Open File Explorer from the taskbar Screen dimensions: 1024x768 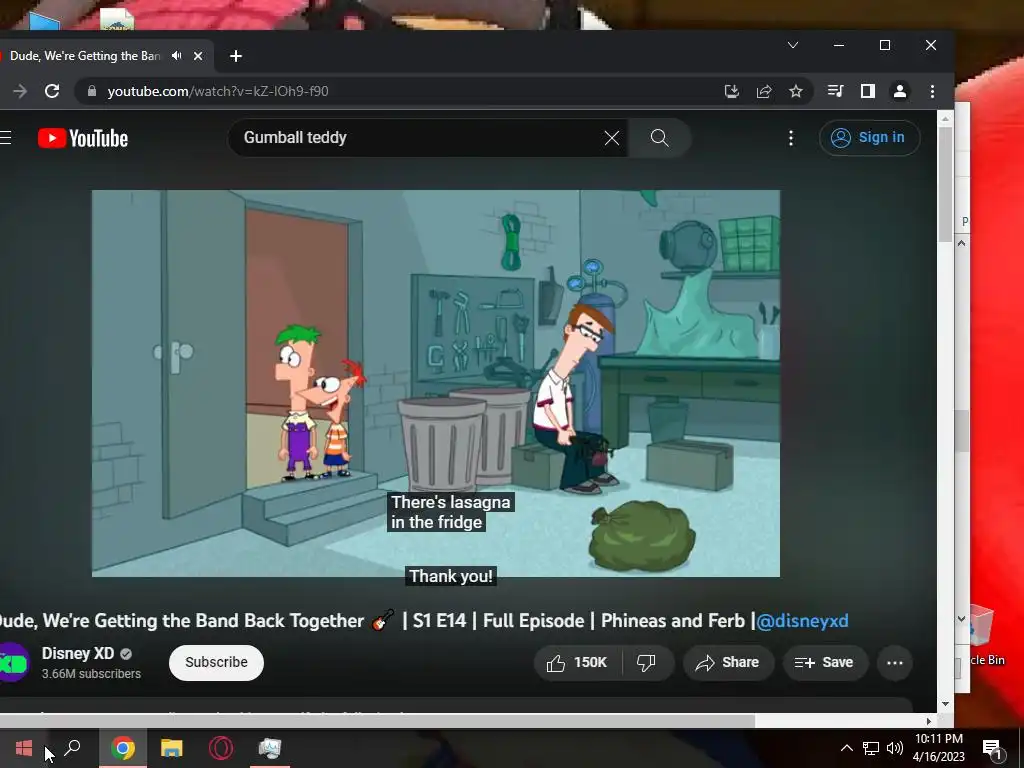172,748
